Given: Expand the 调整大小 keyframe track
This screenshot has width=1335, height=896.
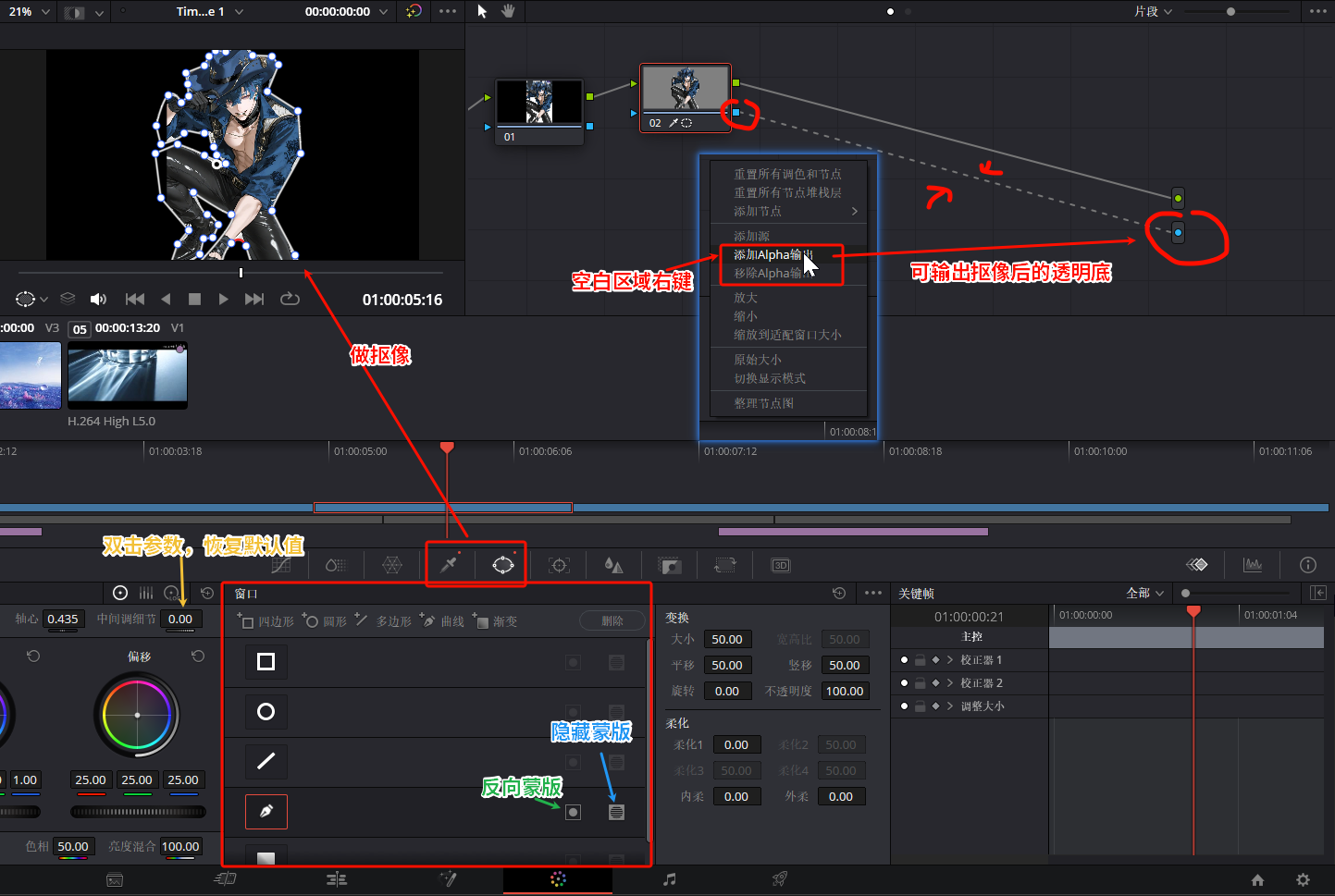Looking at the screenshot, I should [950, 706].
